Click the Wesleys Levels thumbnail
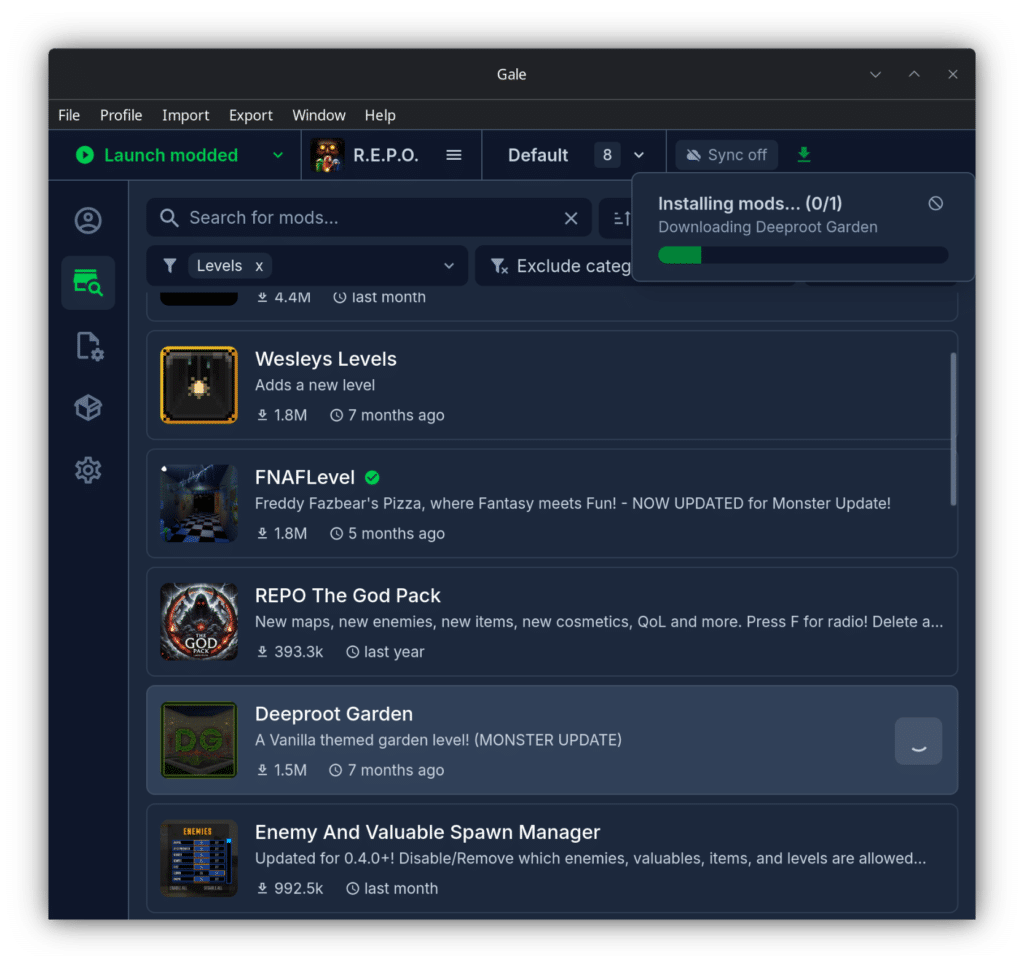 pos(199,385)
